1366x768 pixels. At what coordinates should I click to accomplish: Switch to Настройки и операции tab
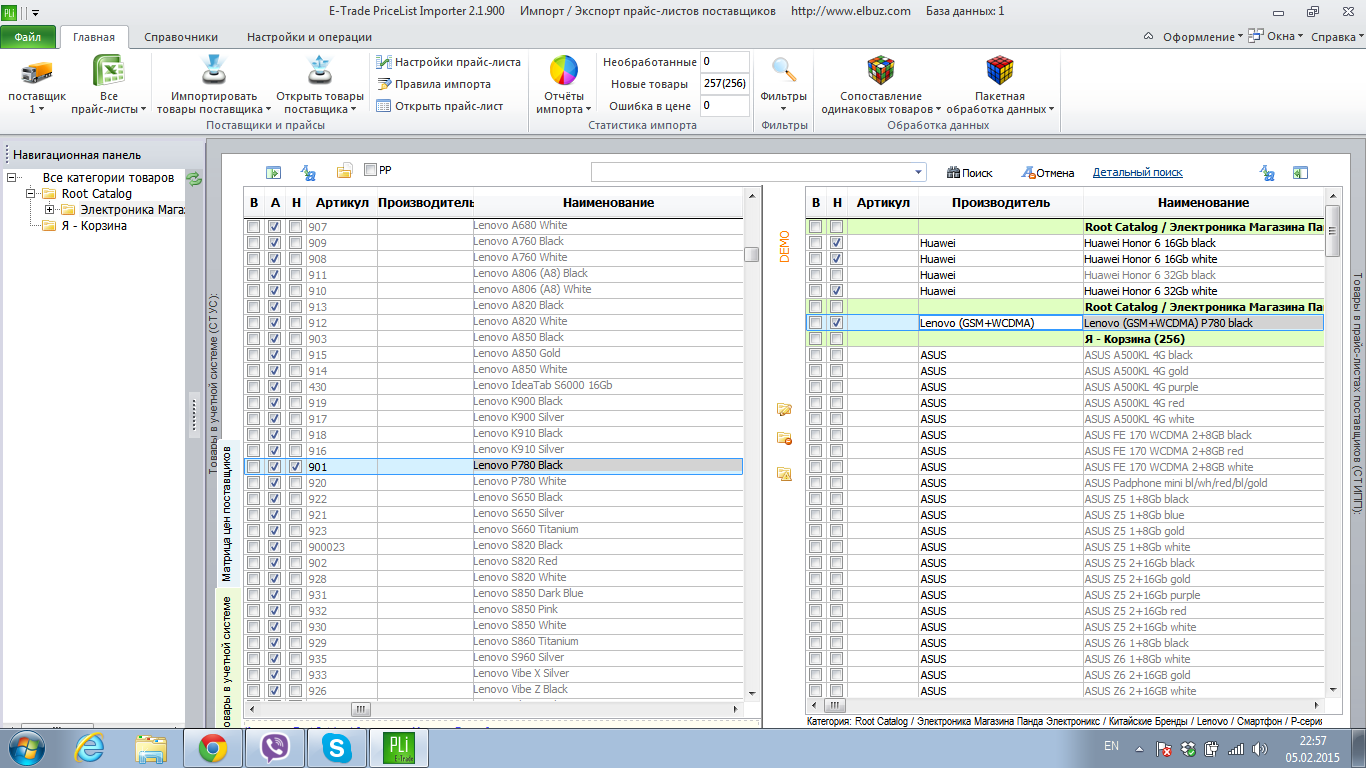click(309, 38)
